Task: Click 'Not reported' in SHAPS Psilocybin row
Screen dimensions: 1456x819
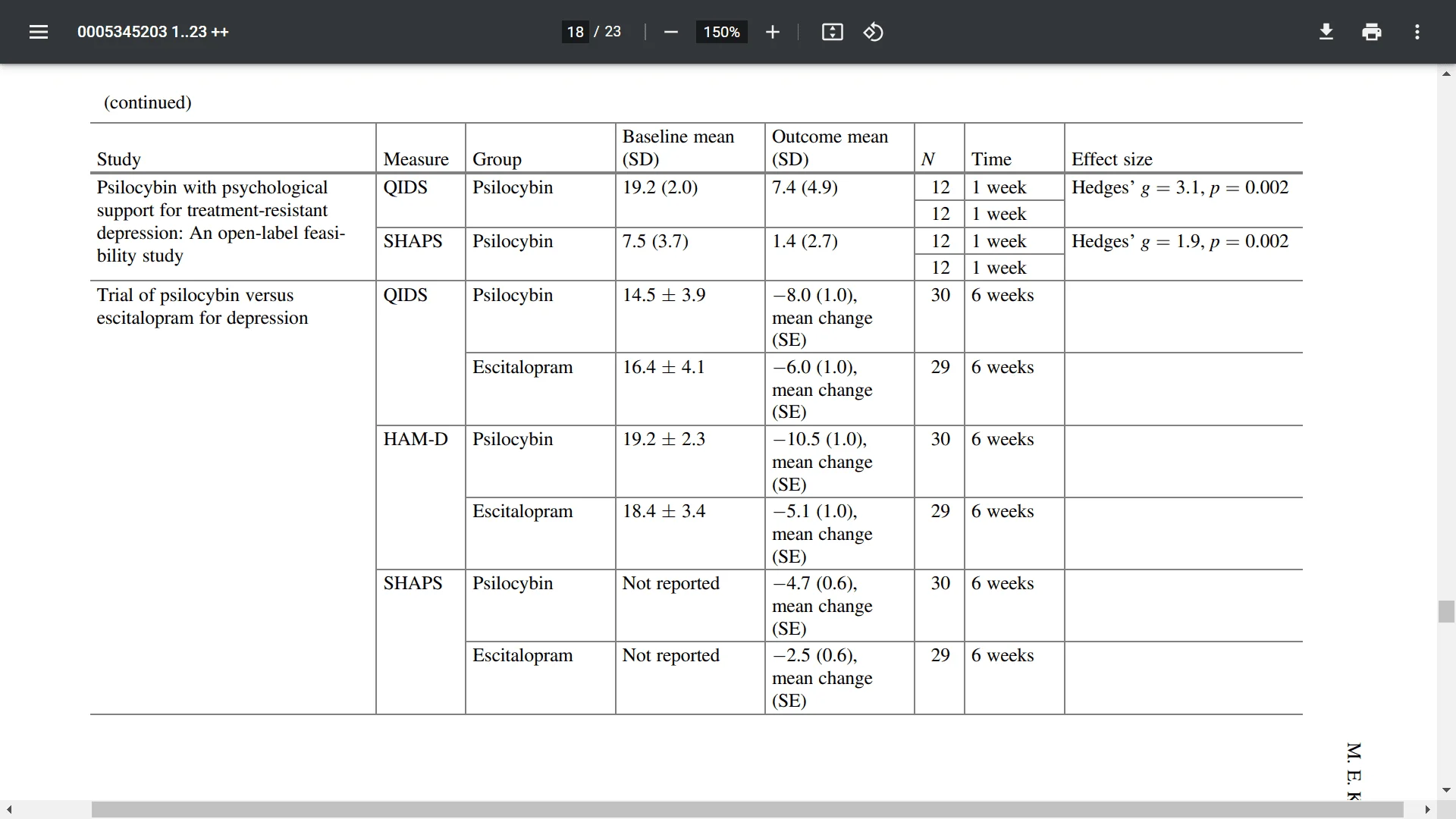Action: point(670,583)
